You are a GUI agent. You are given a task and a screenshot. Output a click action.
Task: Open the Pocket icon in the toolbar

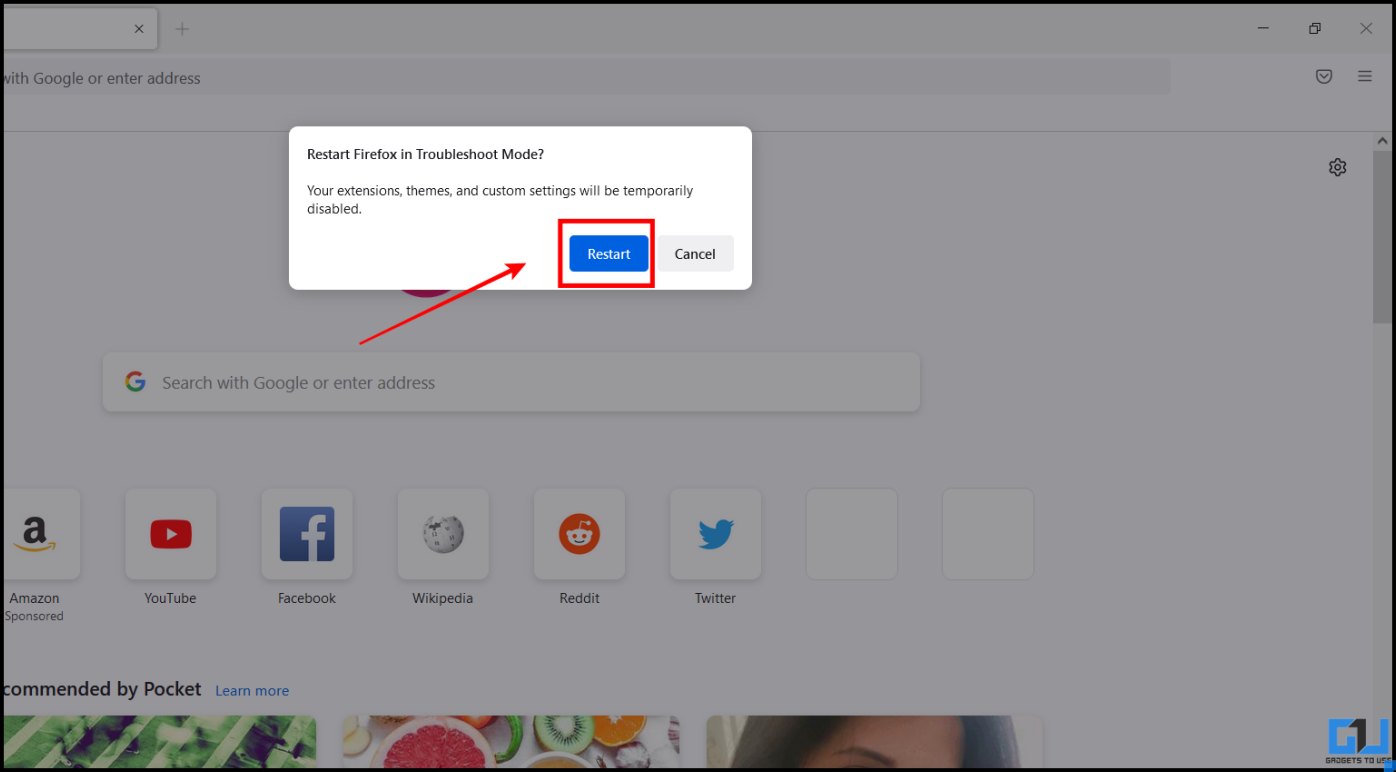pyautogui.click(x=1324, y=77)
